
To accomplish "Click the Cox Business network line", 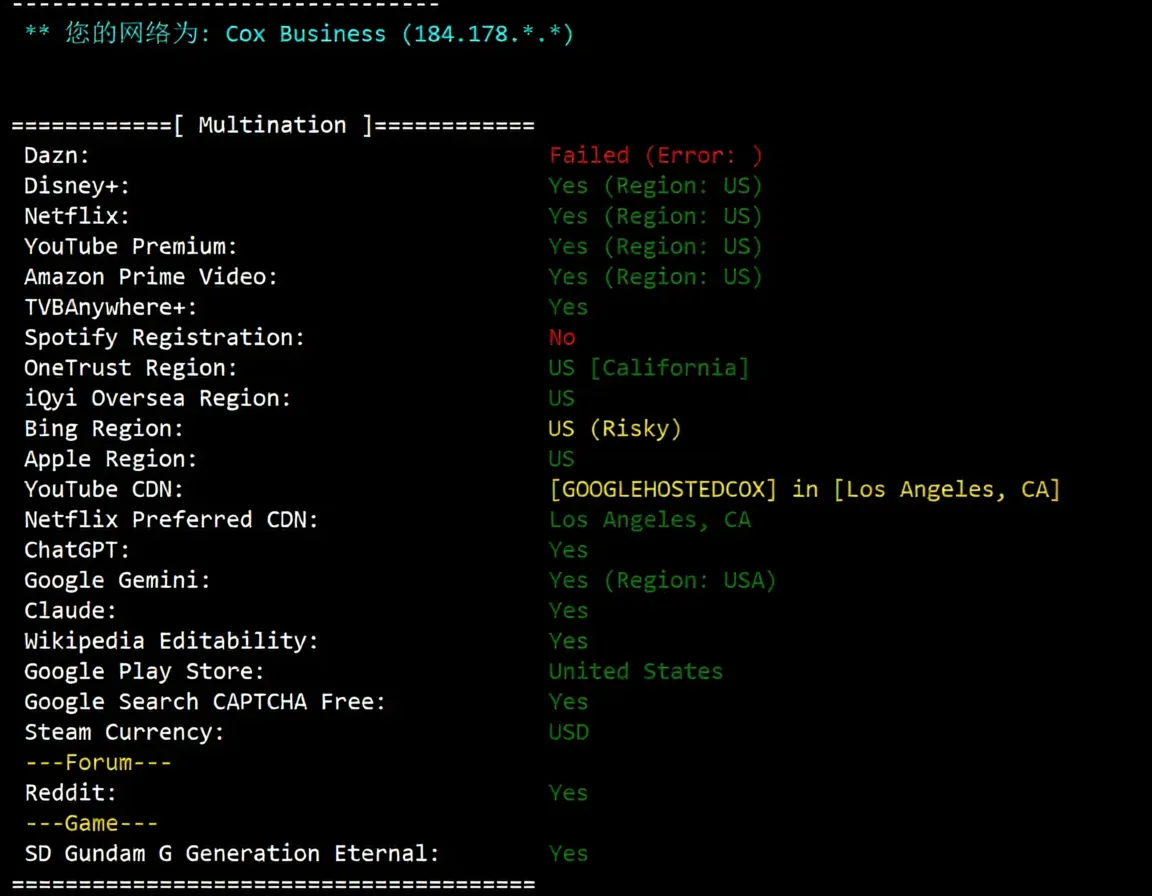I will tap(299, 34).
